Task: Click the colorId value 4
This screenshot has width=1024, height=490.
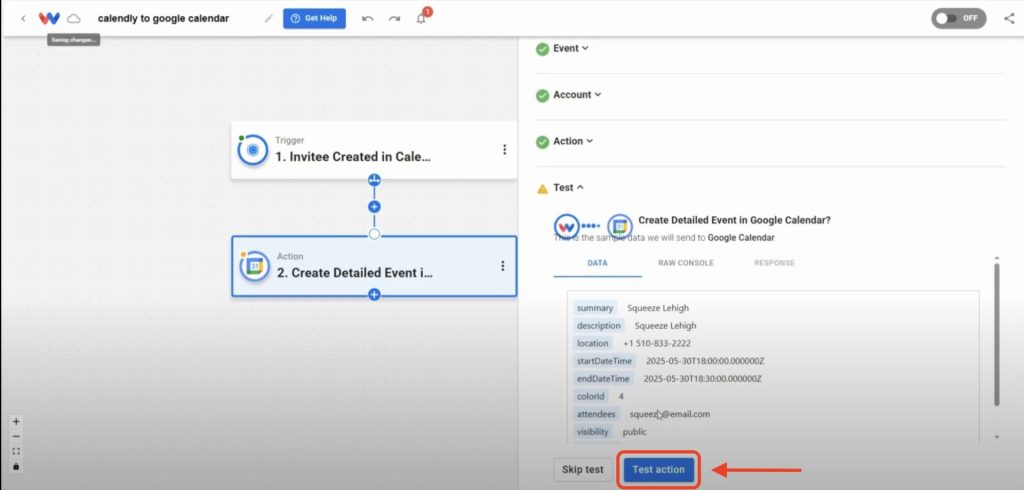Action: click(x=621, y=396)
